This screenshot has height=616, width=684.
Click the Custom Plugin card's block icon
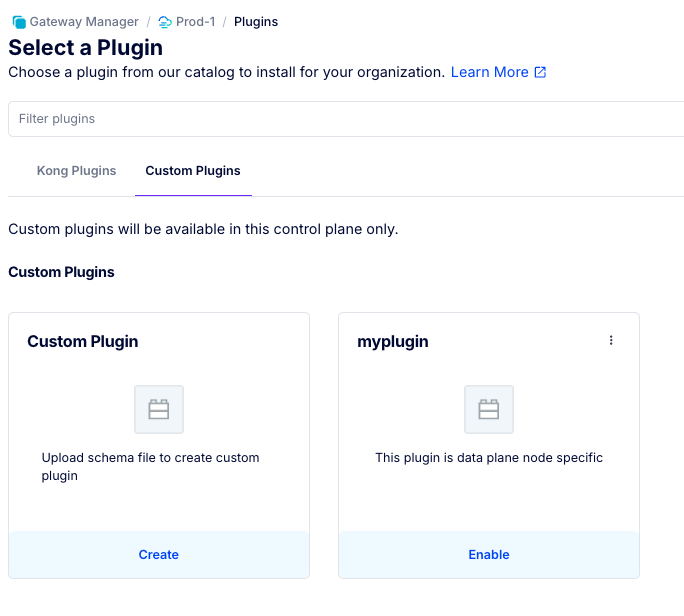(x=159, y=409)
